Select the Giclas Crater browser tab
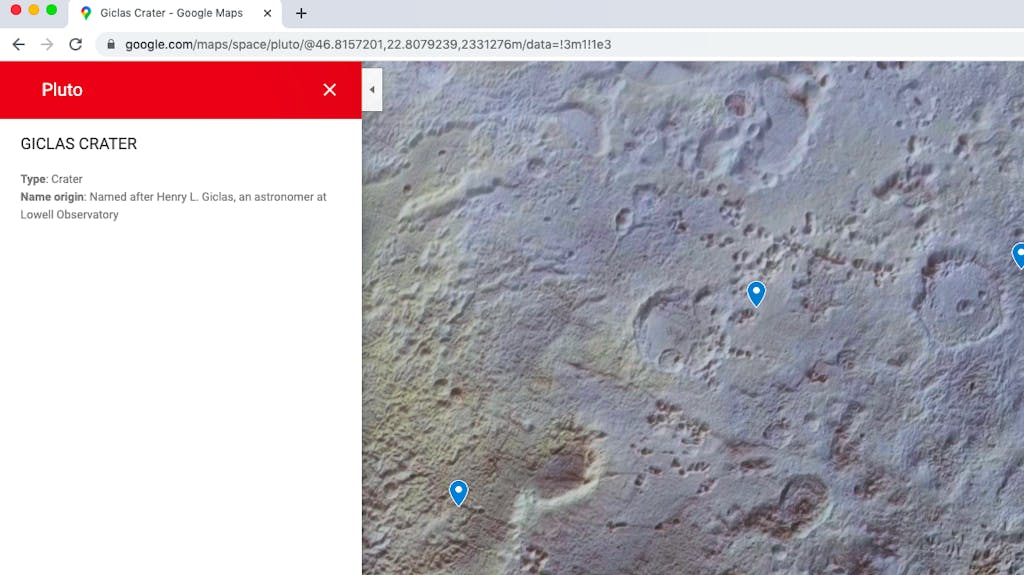1024x575 pixels. point(175,13)
